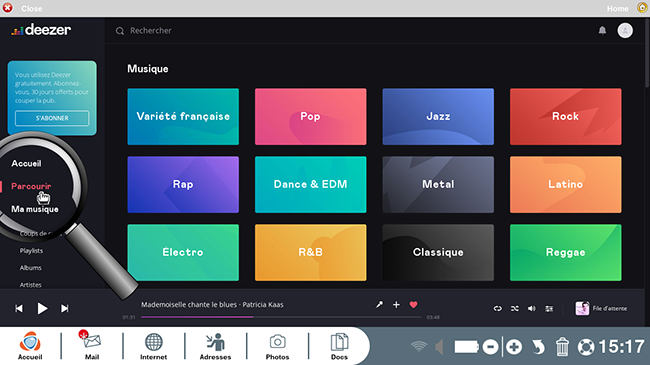Click the player volume speaker icon

coord(531,309)
